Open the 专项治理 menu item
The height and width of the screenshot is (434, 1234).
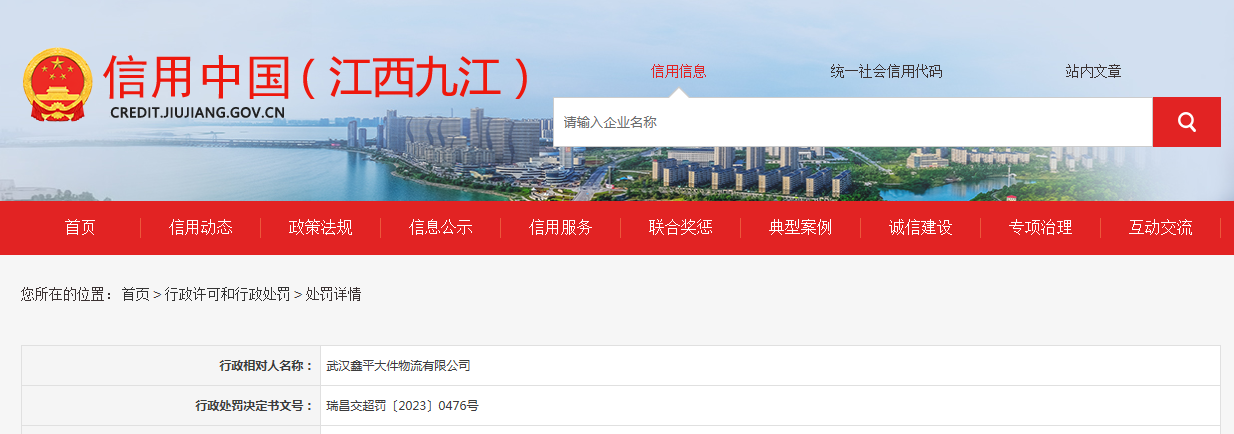pos(1041,227)
